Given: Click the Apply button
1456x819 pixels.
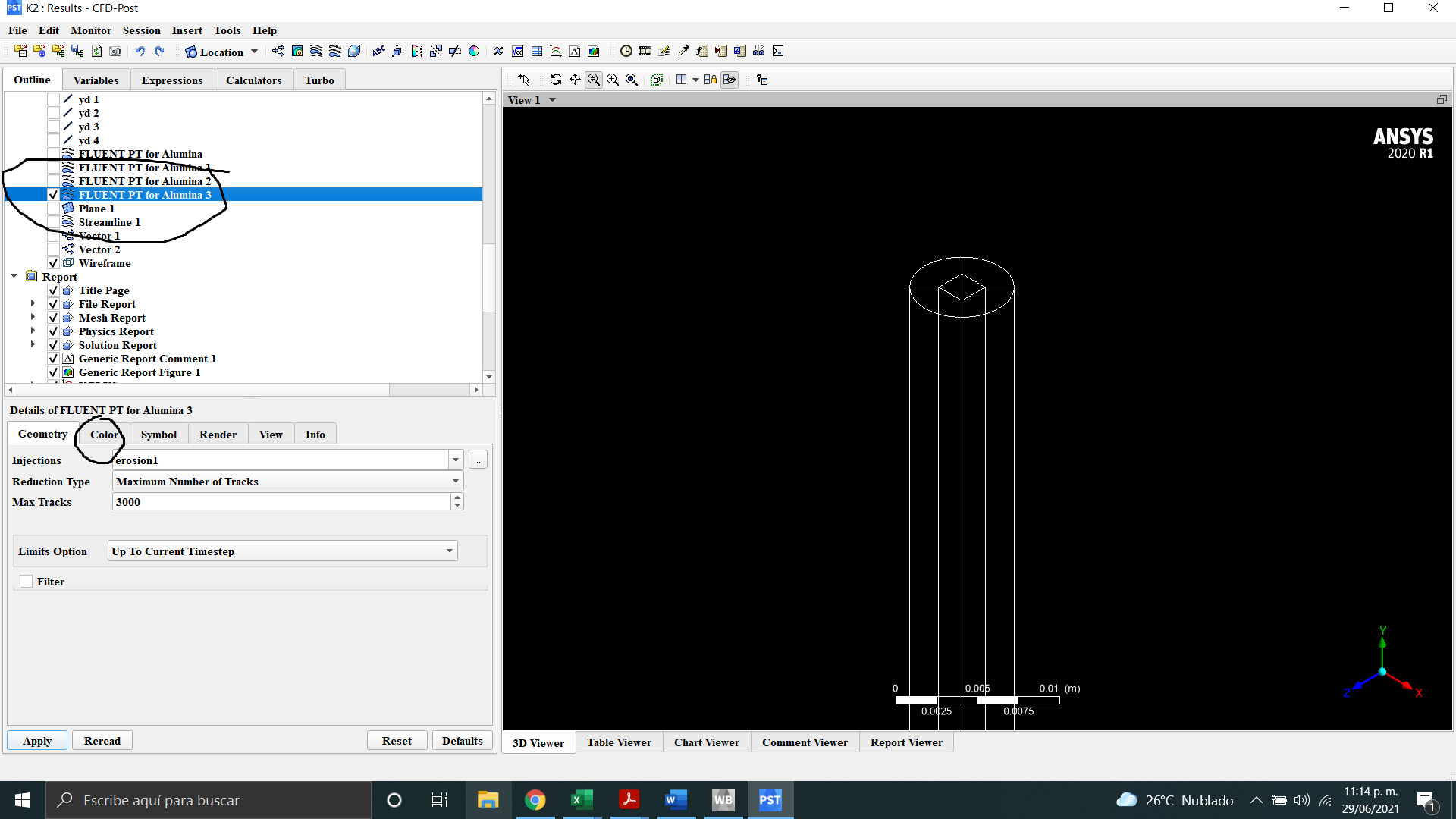Looking at the screenshot, I should [37, 741].
